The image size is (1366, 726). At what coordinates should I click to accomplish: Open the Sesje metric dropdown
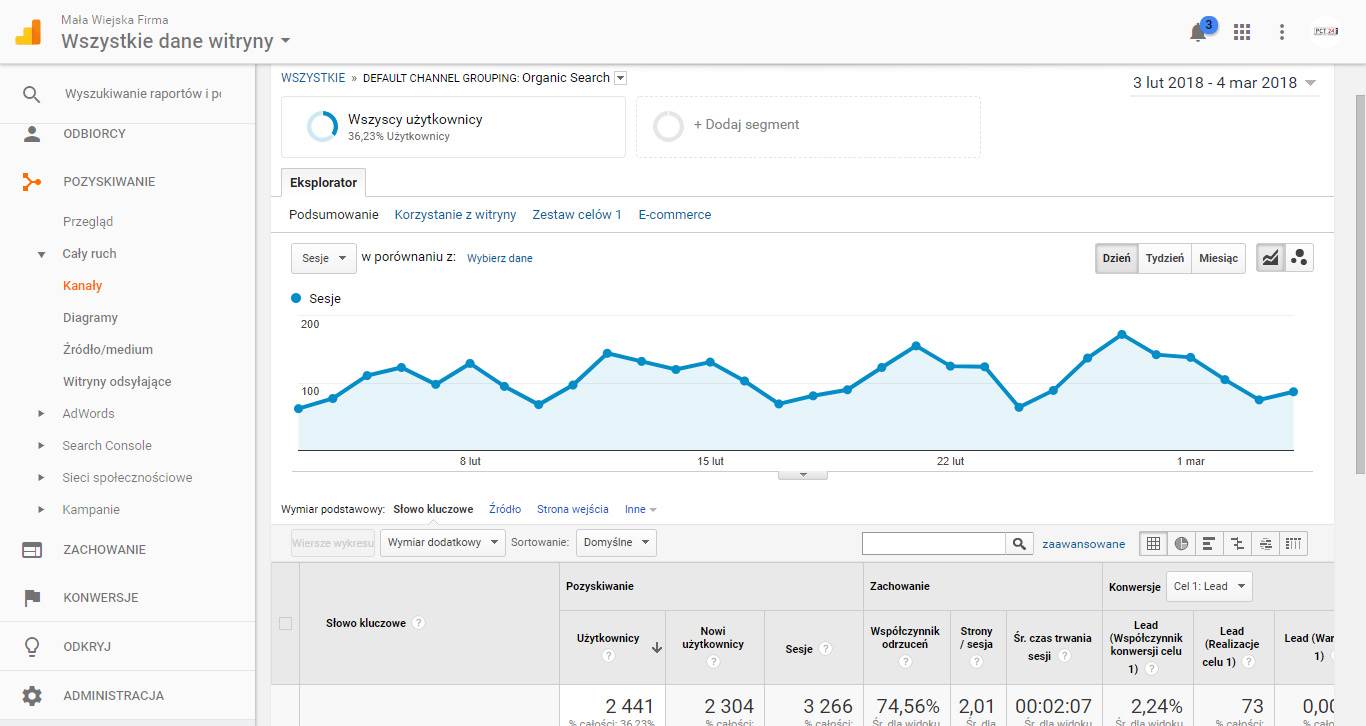pos(324,258)
